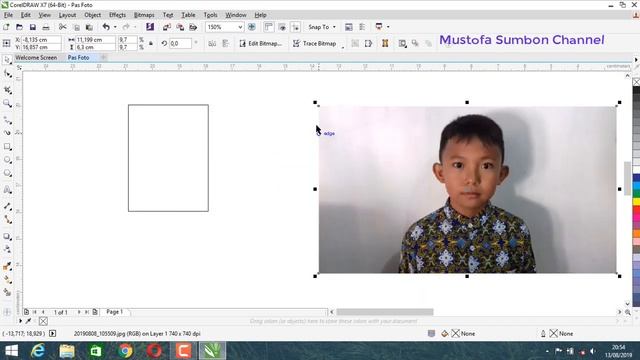Pick the yellow swatch in color palette
Screen dimensions: 640x360
tap(636, 202)
